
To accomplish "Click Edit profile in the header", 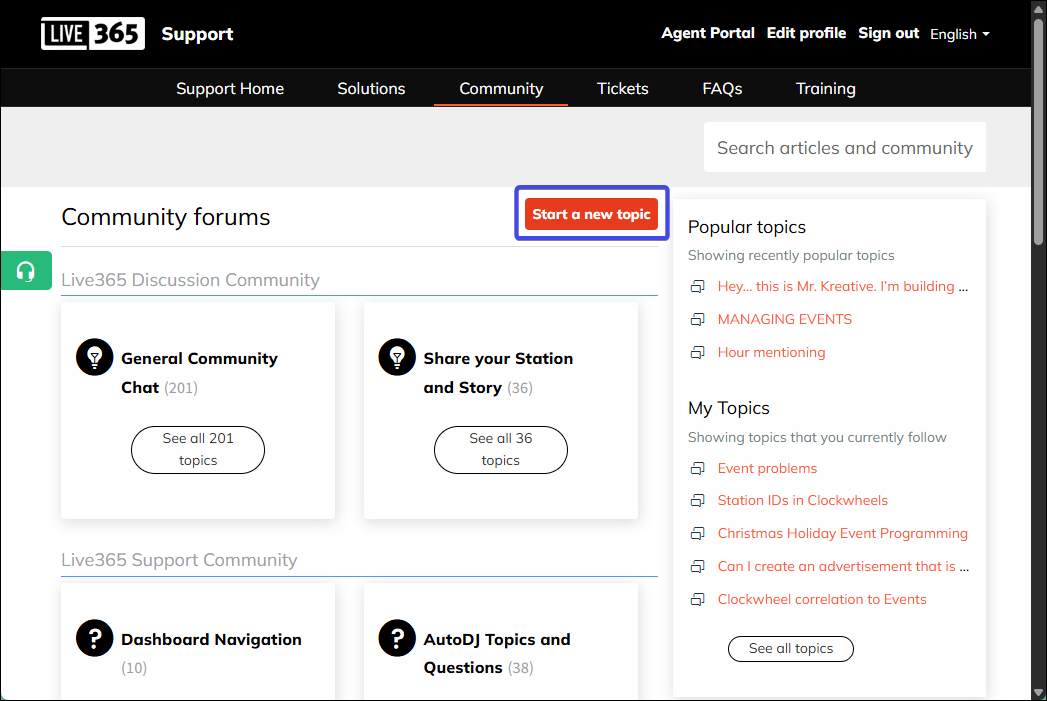I will (806, 33).
